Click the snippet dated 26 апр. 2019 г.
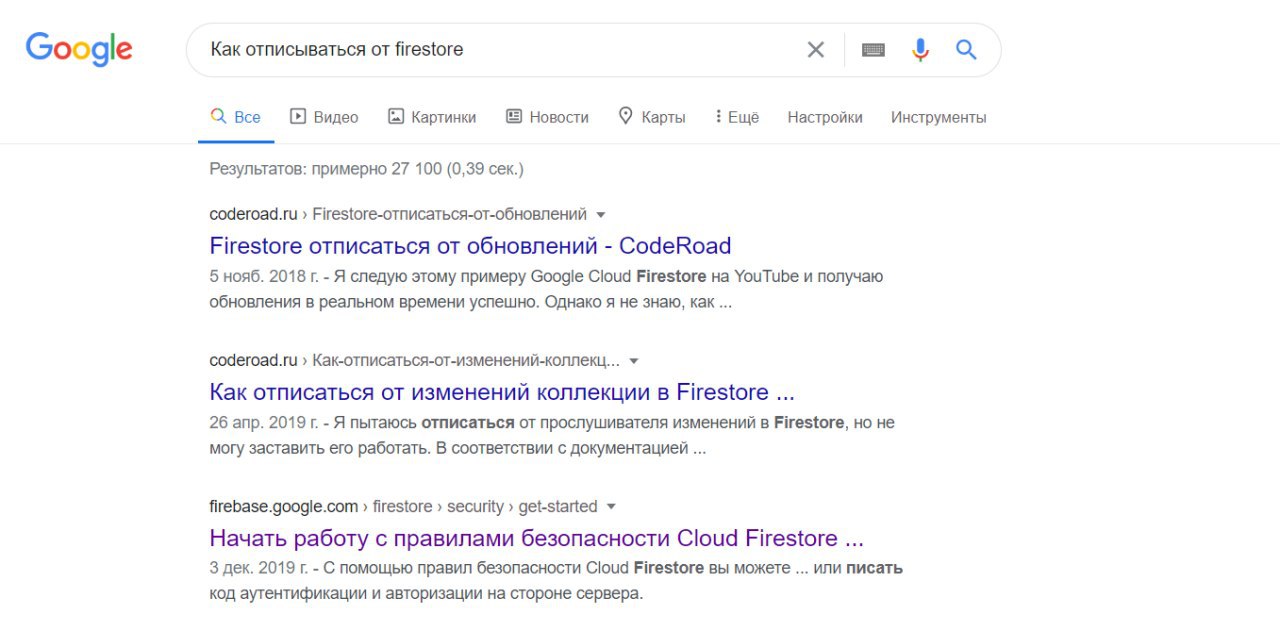Image resolution: width=1280 pixels, height=631 pixels. 552,435
